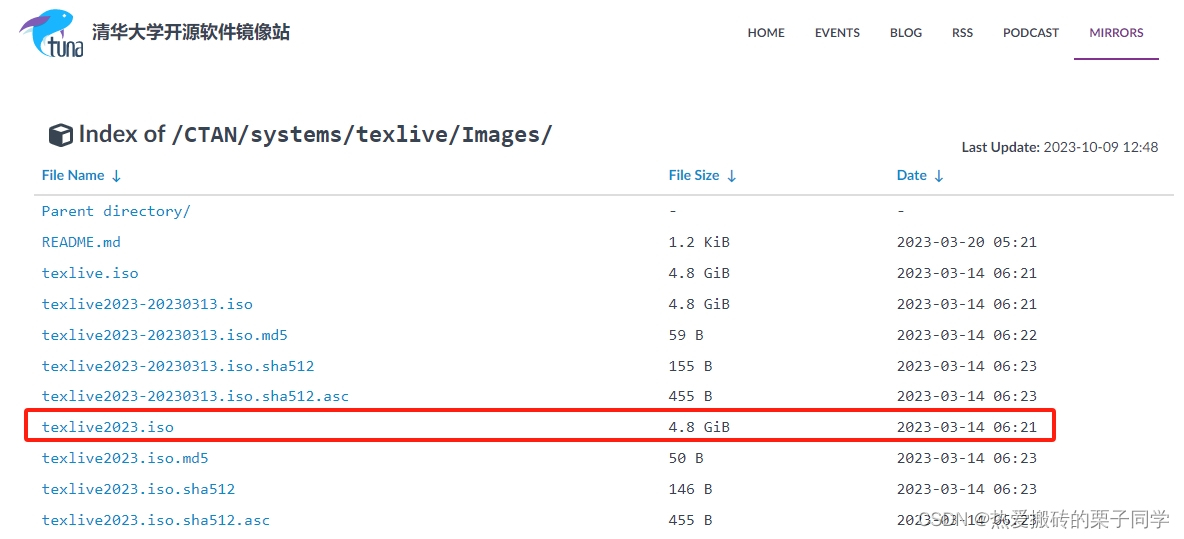Click the File Name column header

click(x=72, y=175)
